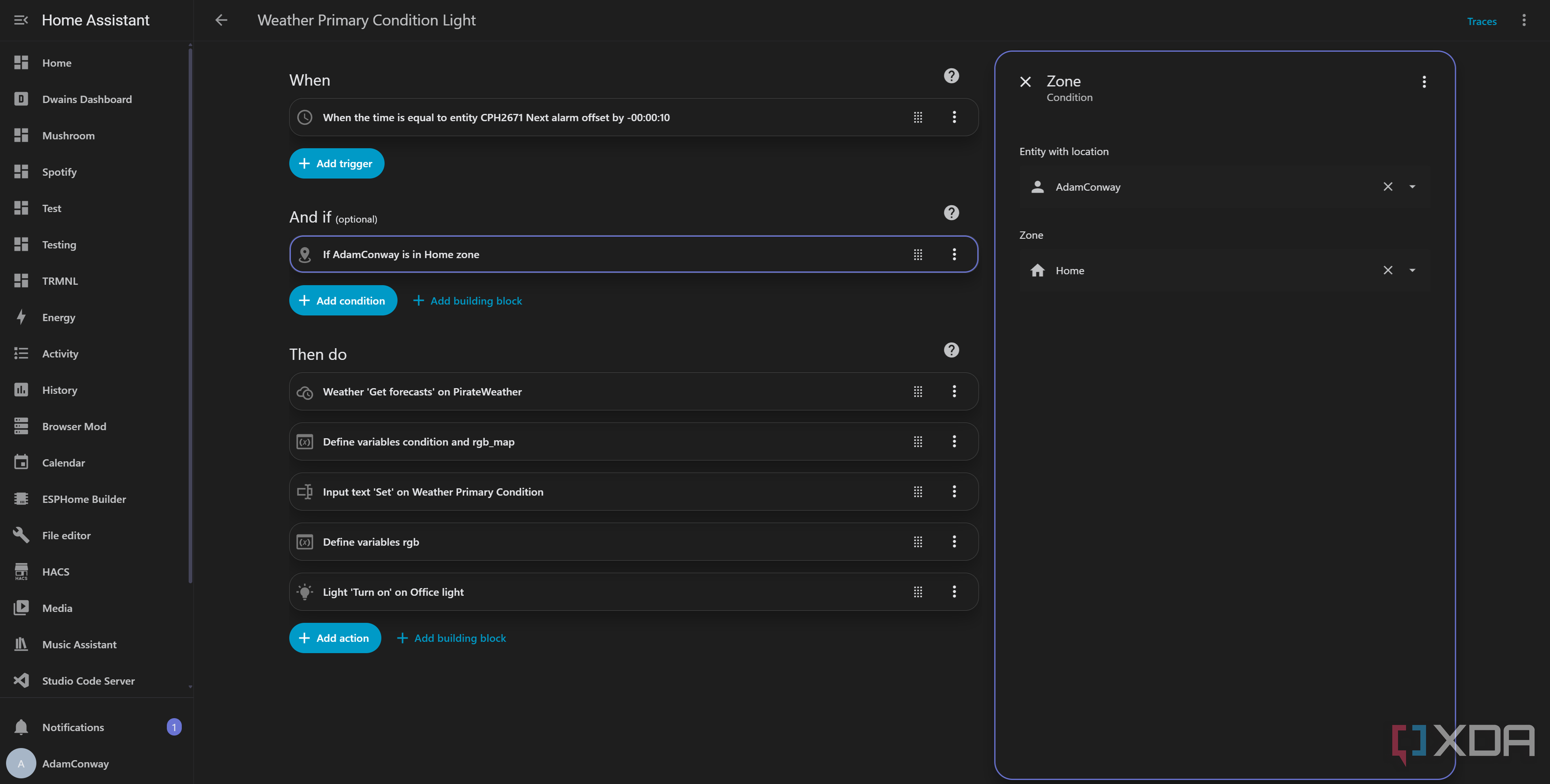Clear the Home zone selection
Viewport: 1550px width, 784px height.
pos(1388,270)
